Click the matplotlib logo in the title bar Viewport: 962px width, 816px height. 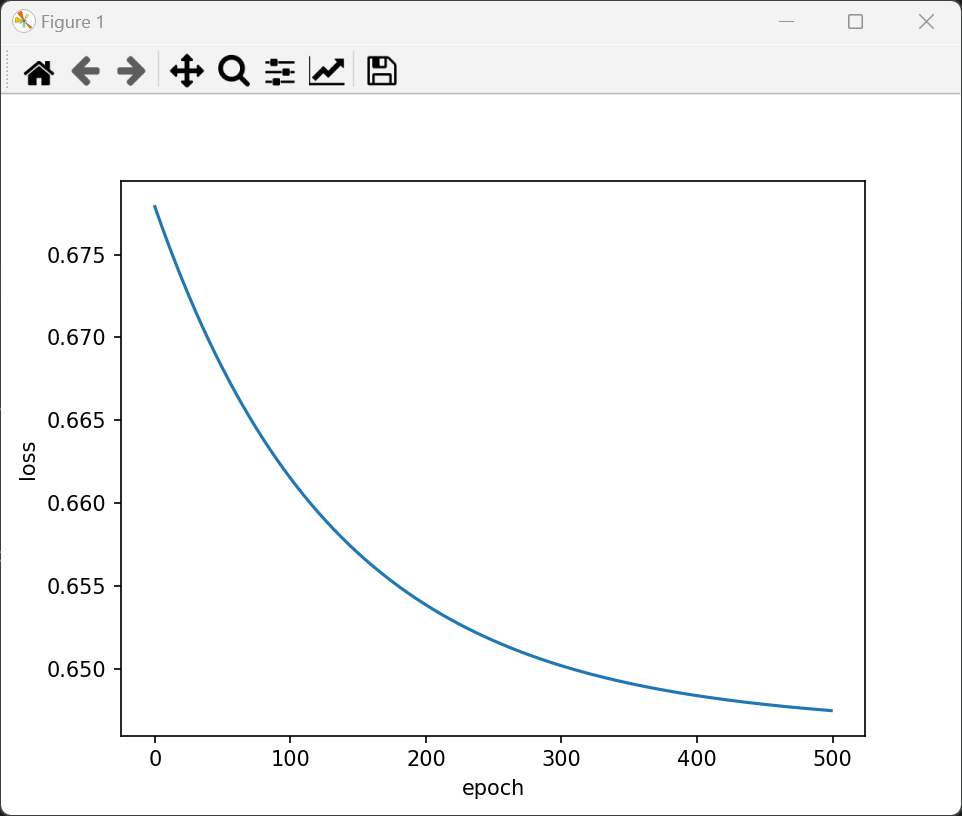click(x=23, y=21)
